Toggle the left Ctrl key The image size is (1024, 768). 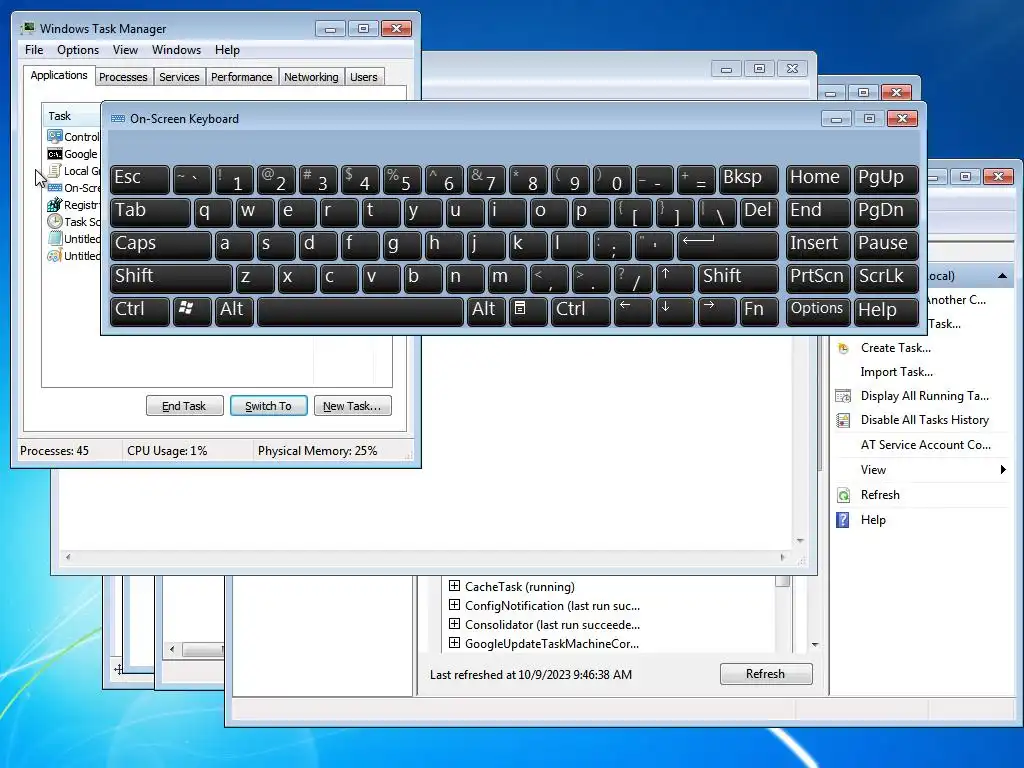pyautogui.click(x=140, y=311)
